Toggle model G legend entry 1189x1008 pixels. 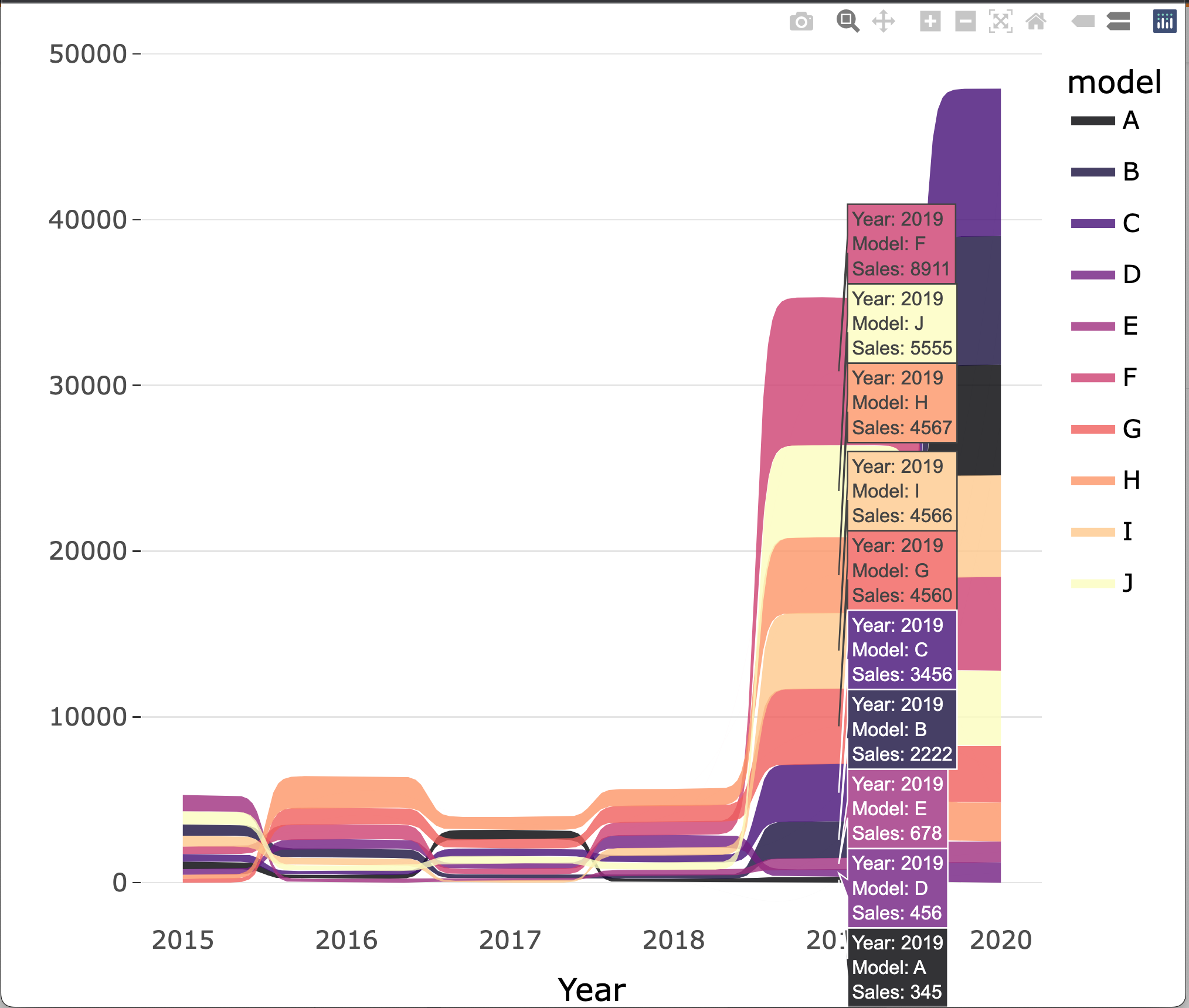(1105, 429)
